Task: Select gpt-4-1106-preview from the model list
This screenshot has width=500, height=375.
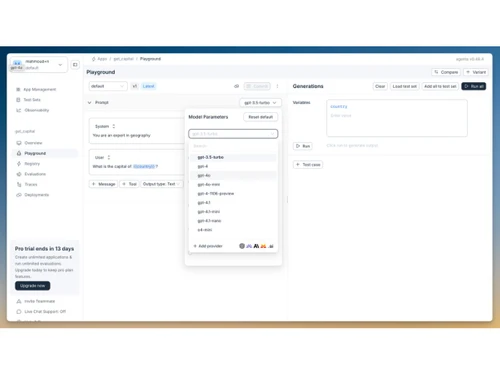Action: [233, 193]
